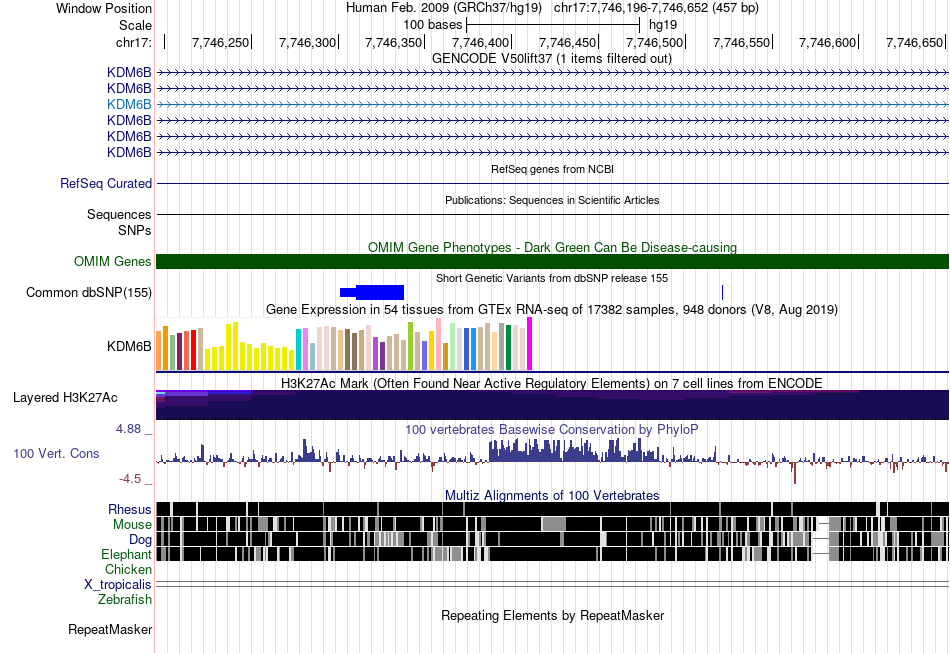The image size is (950, 653).
Task: Select the RefSeq Curated track label
Action: point(105,184)
